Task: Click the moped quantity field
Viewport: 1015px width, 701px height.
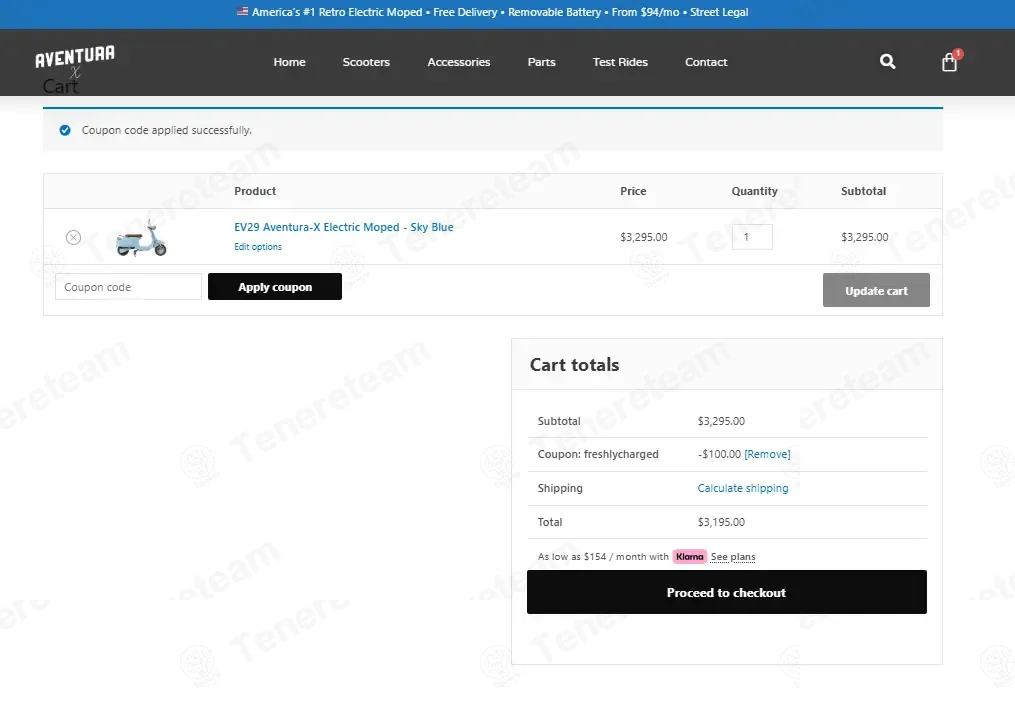Action: coord(752,237)
